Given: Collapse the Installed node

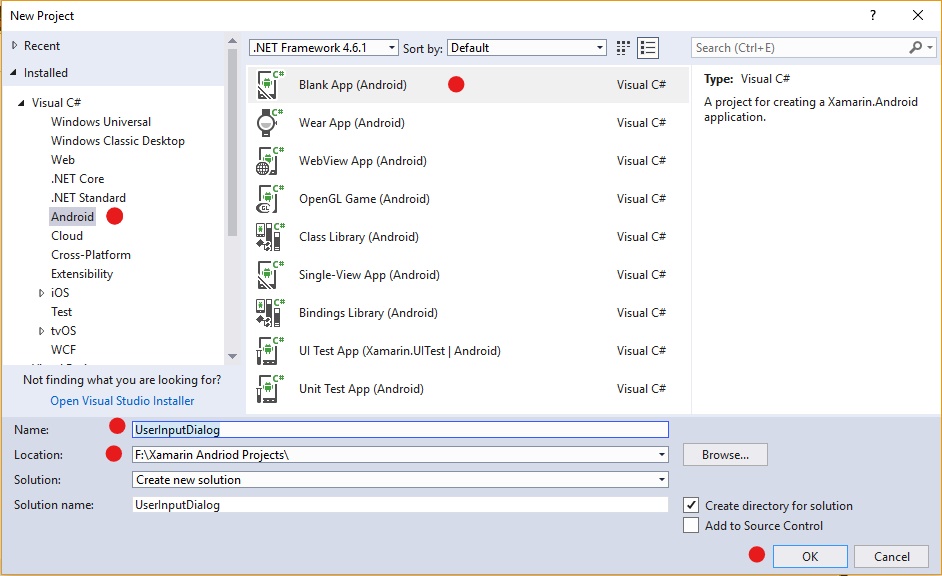Looking at the screenshot, I should pos(14,73).
